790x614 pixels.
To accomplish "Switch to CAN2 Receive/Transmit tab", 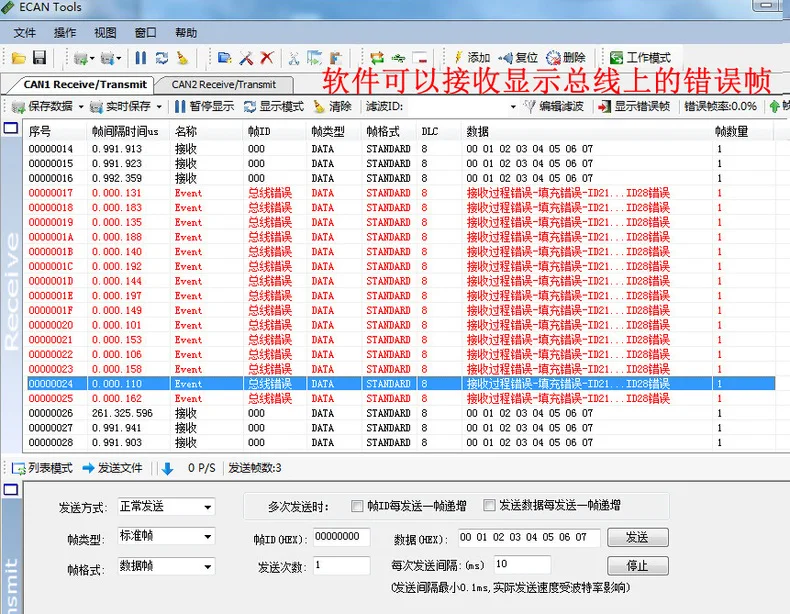I will click(224, 85).
